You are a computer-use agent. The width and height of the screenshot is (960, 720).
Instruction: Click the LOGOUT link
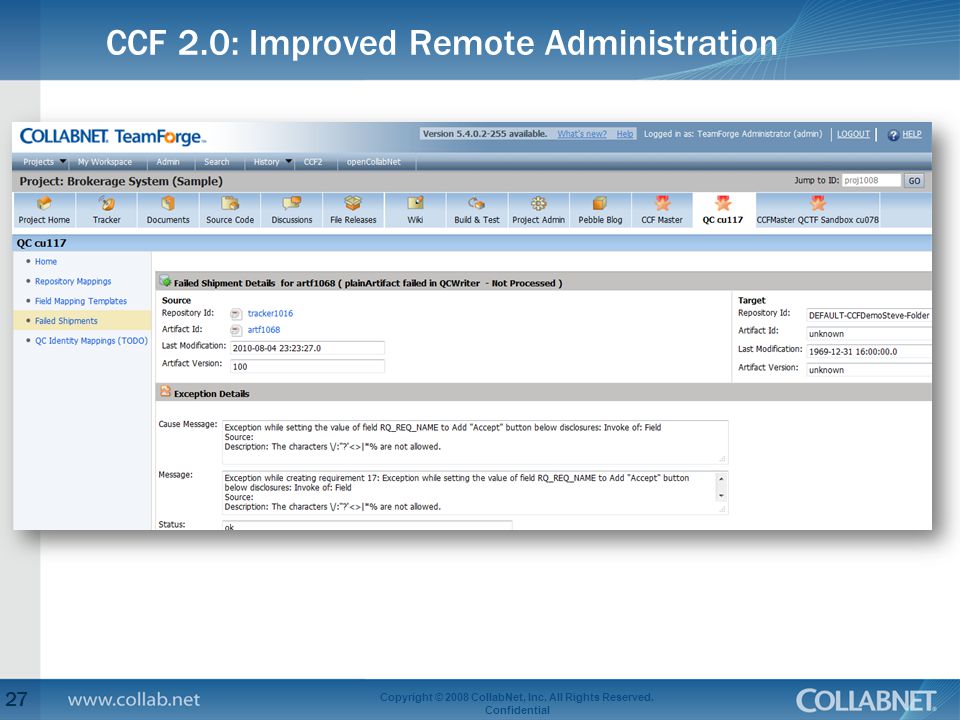click(853, 134)
